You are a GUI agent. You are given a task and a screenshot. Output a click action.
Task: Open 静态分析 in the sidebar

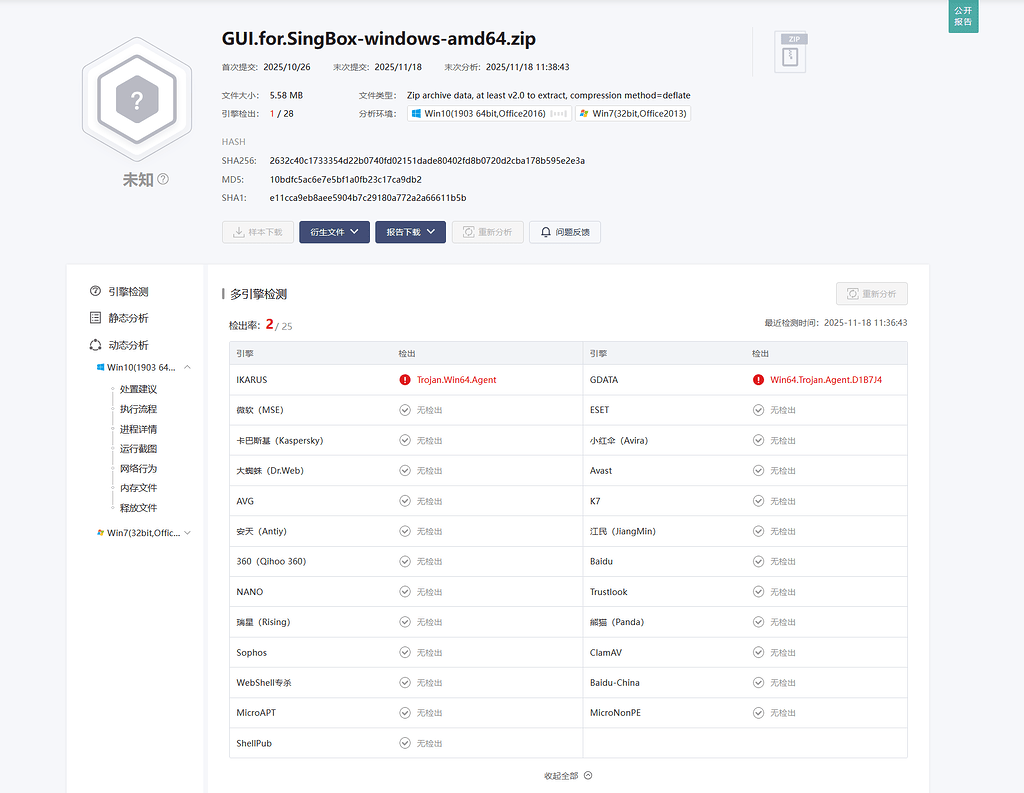(x=128, y=318)
